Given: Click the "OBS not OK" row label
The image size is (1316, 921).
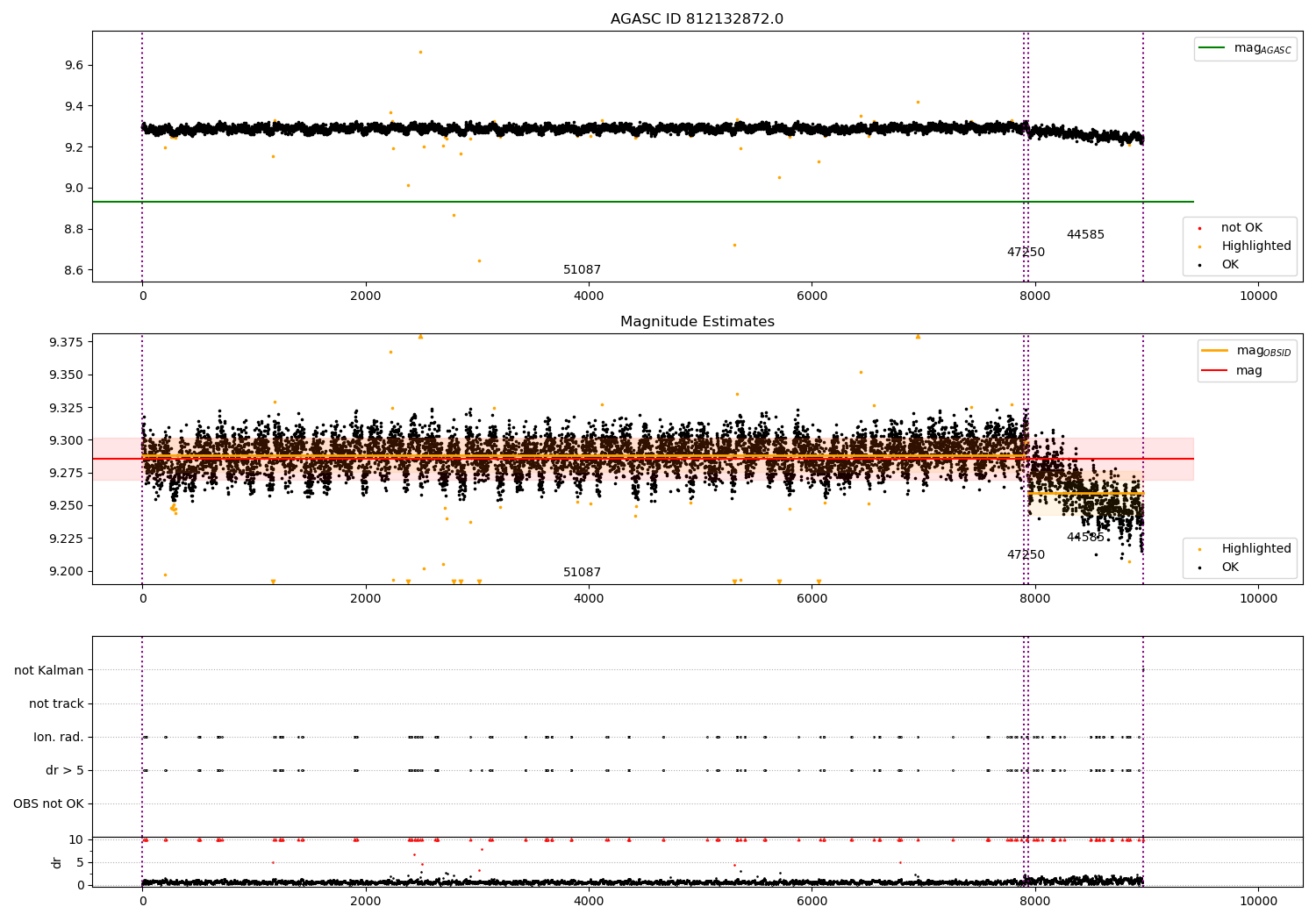Looking at the screenshot, I should point(48,804).
